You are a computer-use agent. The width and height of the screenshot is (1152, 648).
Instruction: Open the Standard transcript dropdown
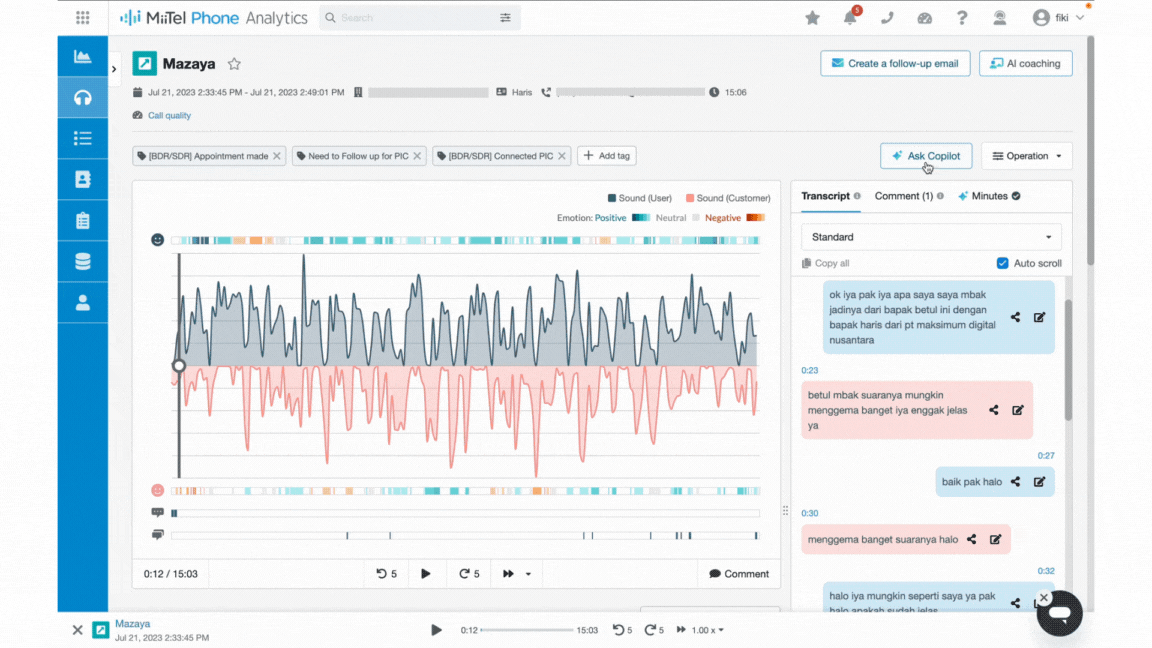tap(931, 237)
